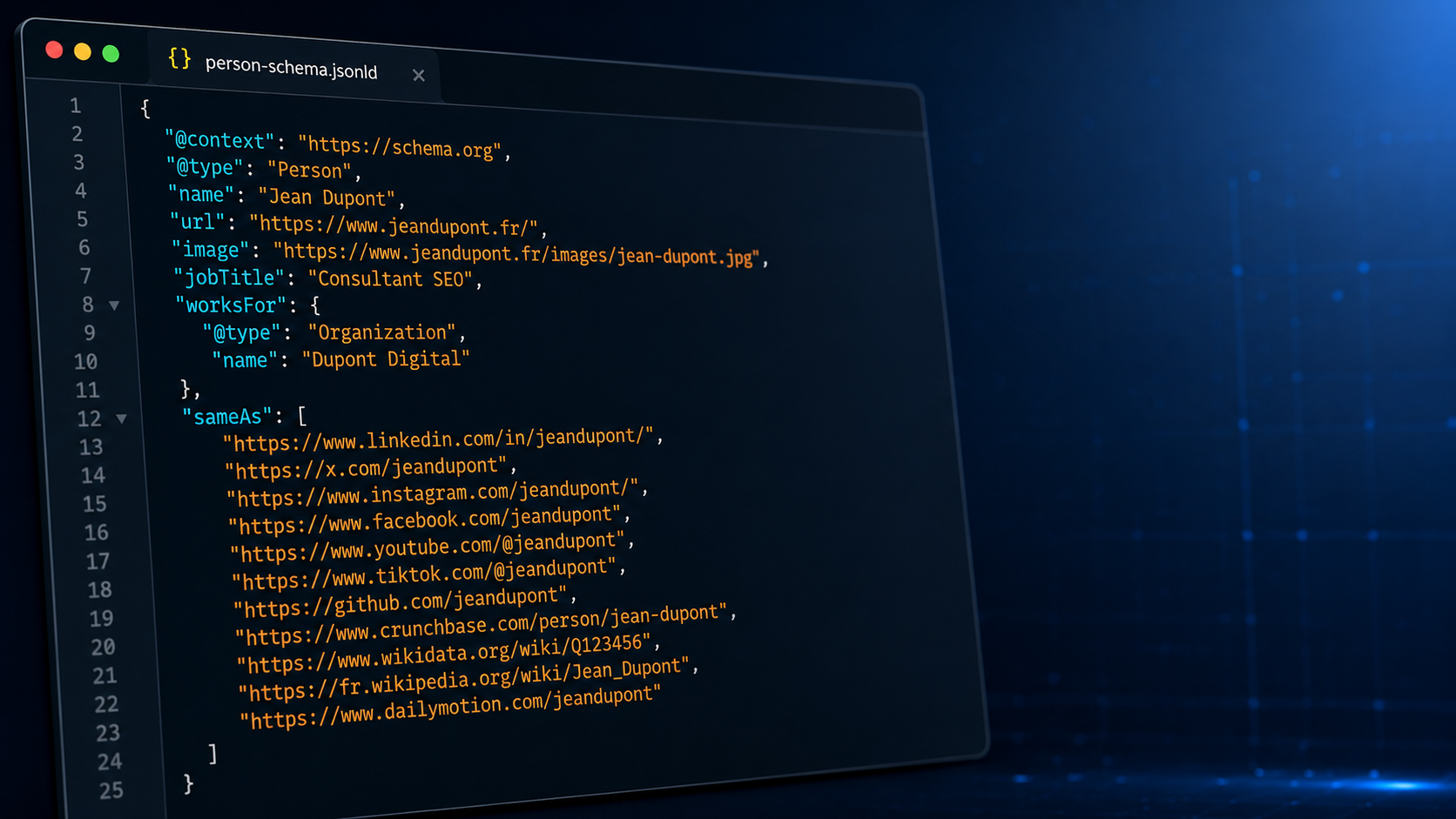
Task: Click the fr.wikipedia.org Jean_Dupont URL
Action: (x=464, y=680)
